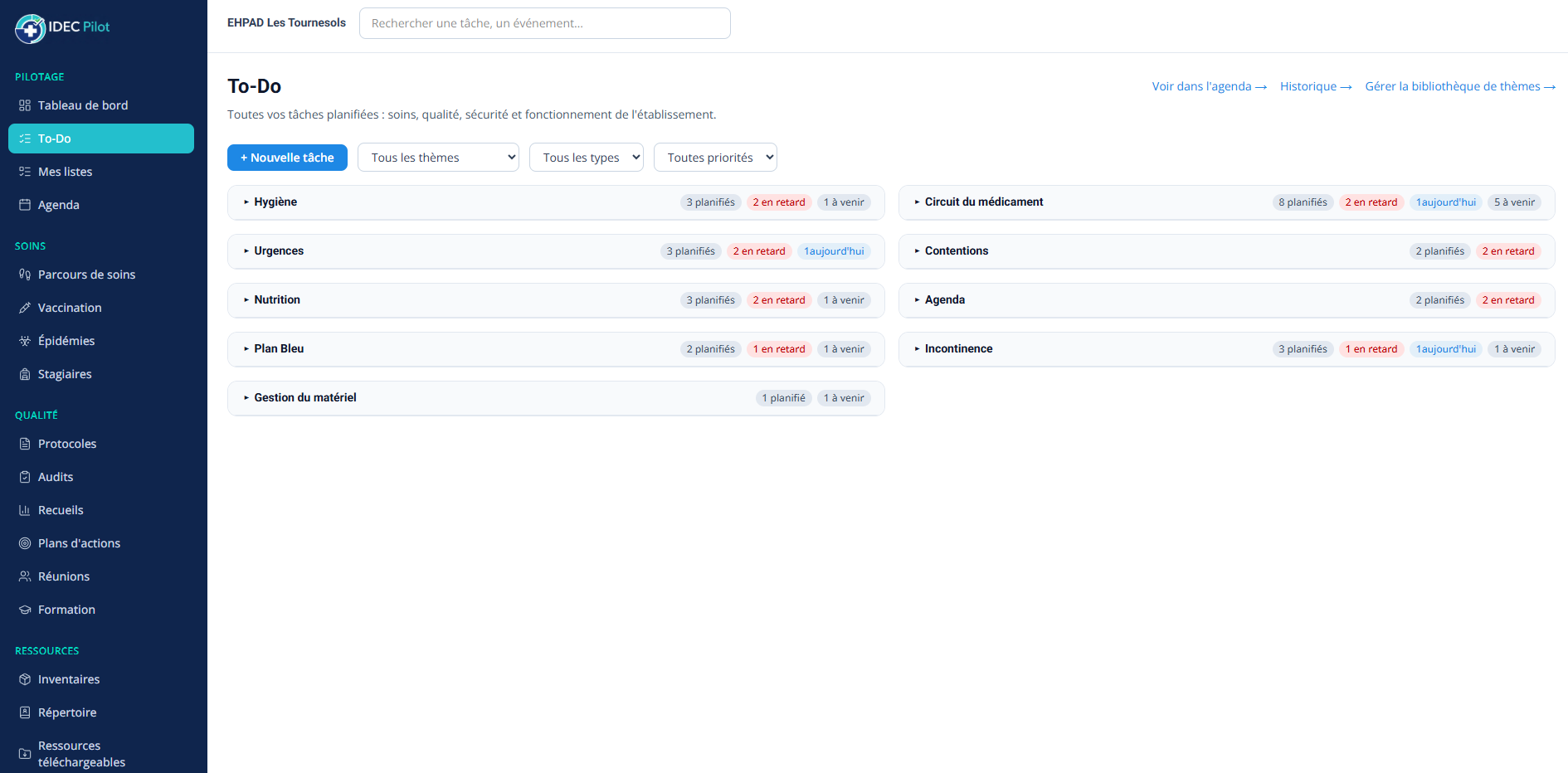
Task: Click the Protocoles document icon
Action: (x=25, y=444)
